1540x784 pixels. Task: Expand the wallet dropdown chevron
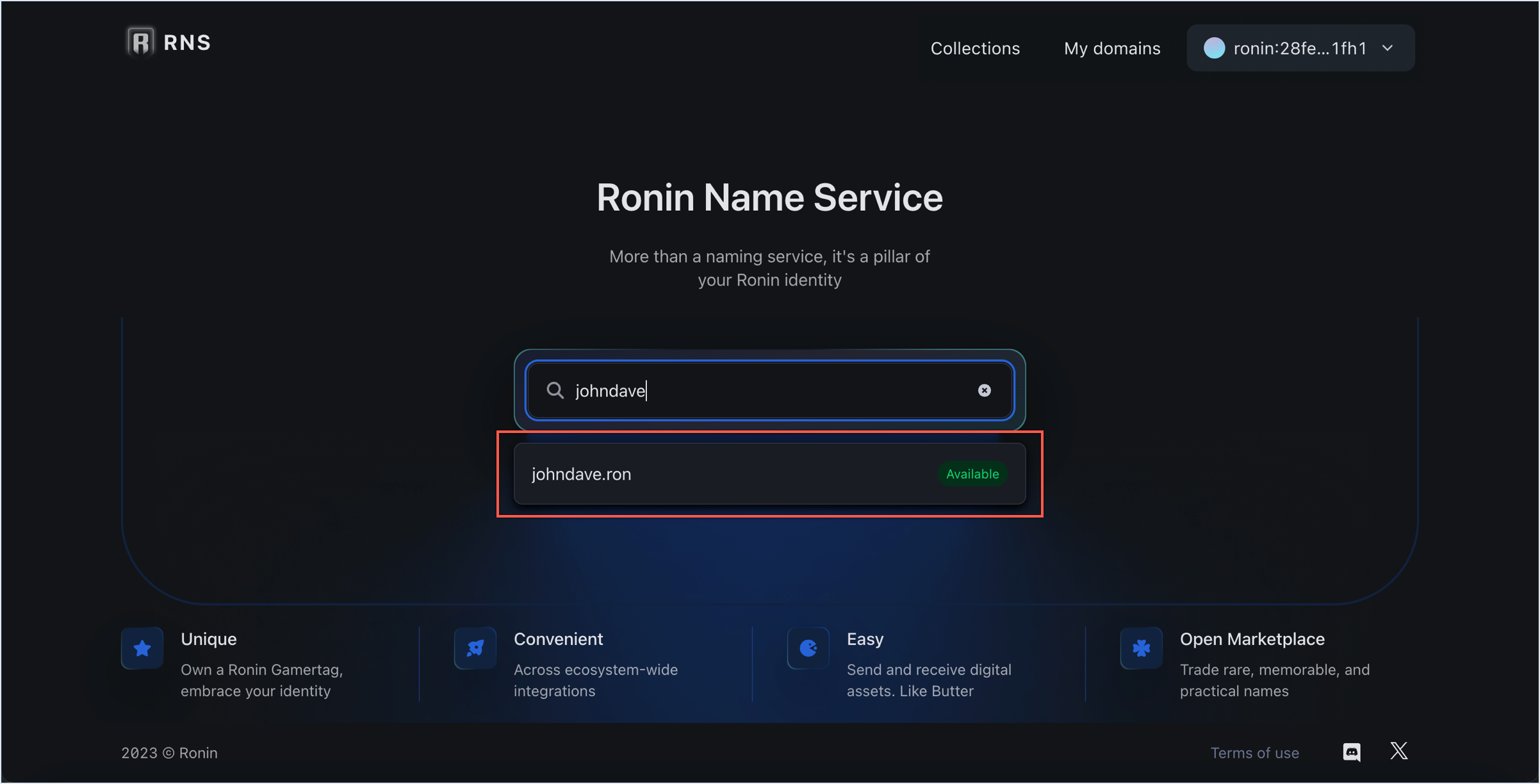[1388, 48]
